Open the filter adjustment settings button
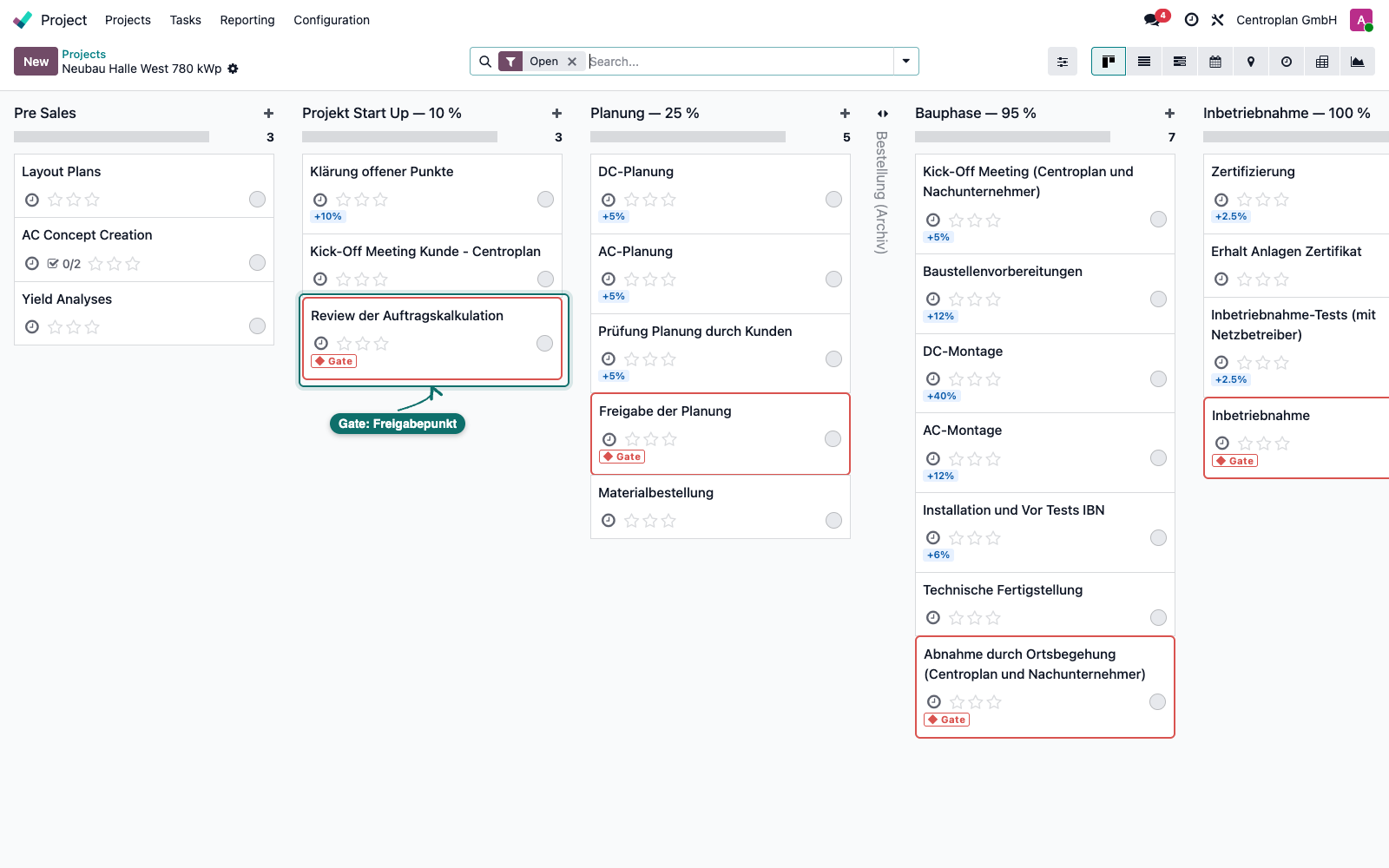 pos(1063,62)
